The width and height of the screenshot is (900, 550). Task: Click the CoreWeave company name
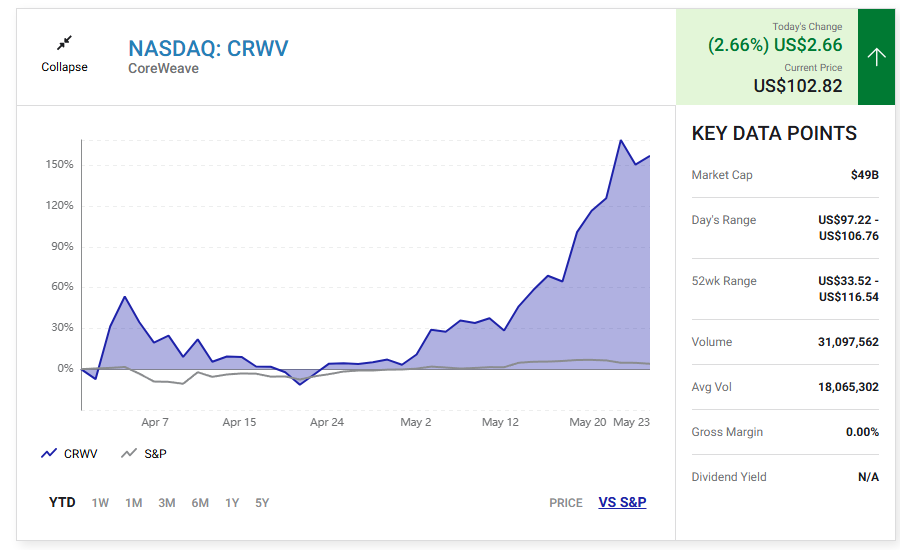tap(164, 68)
